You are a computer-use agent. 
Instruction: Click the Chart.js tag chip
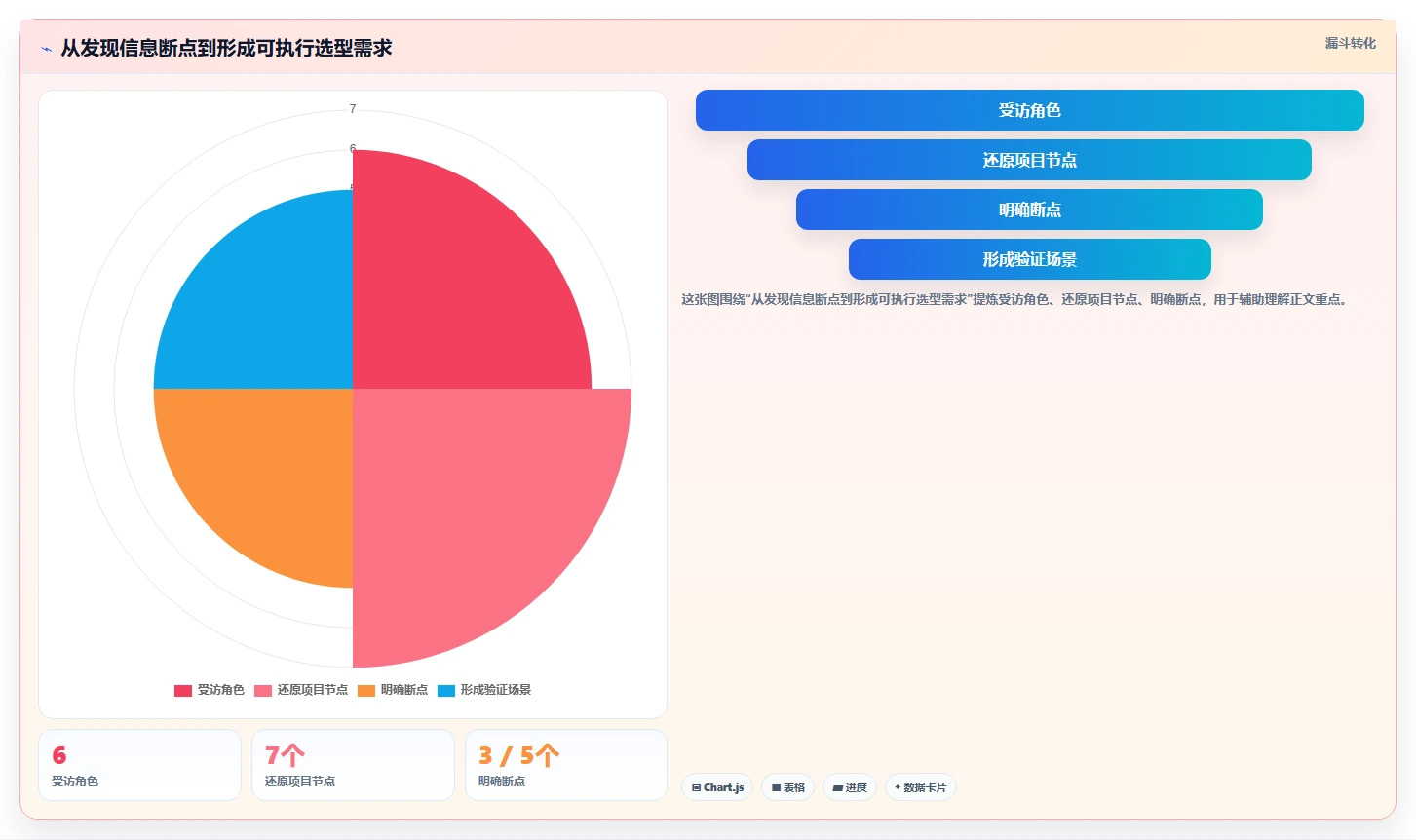717,787
